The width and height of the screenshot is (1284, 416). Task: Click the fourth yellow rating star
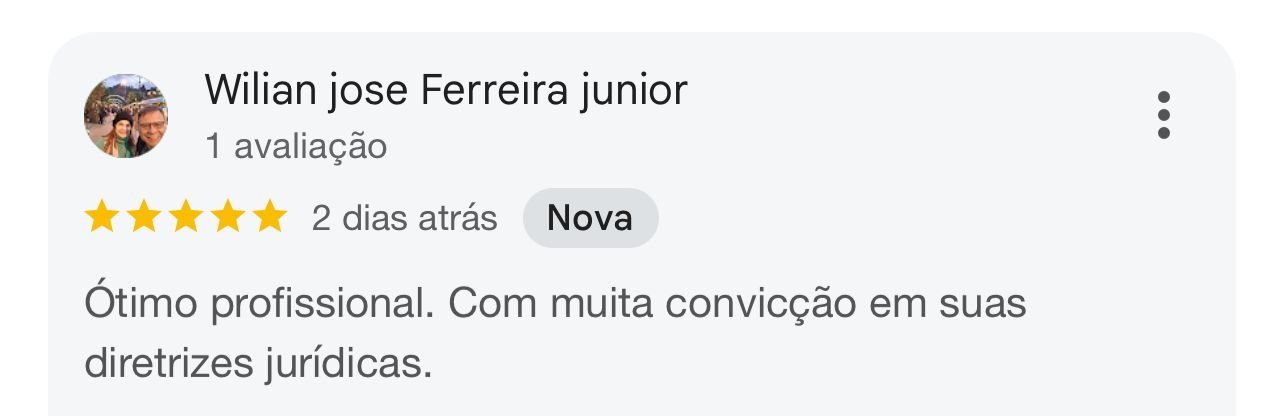click(x=227, y=217)
